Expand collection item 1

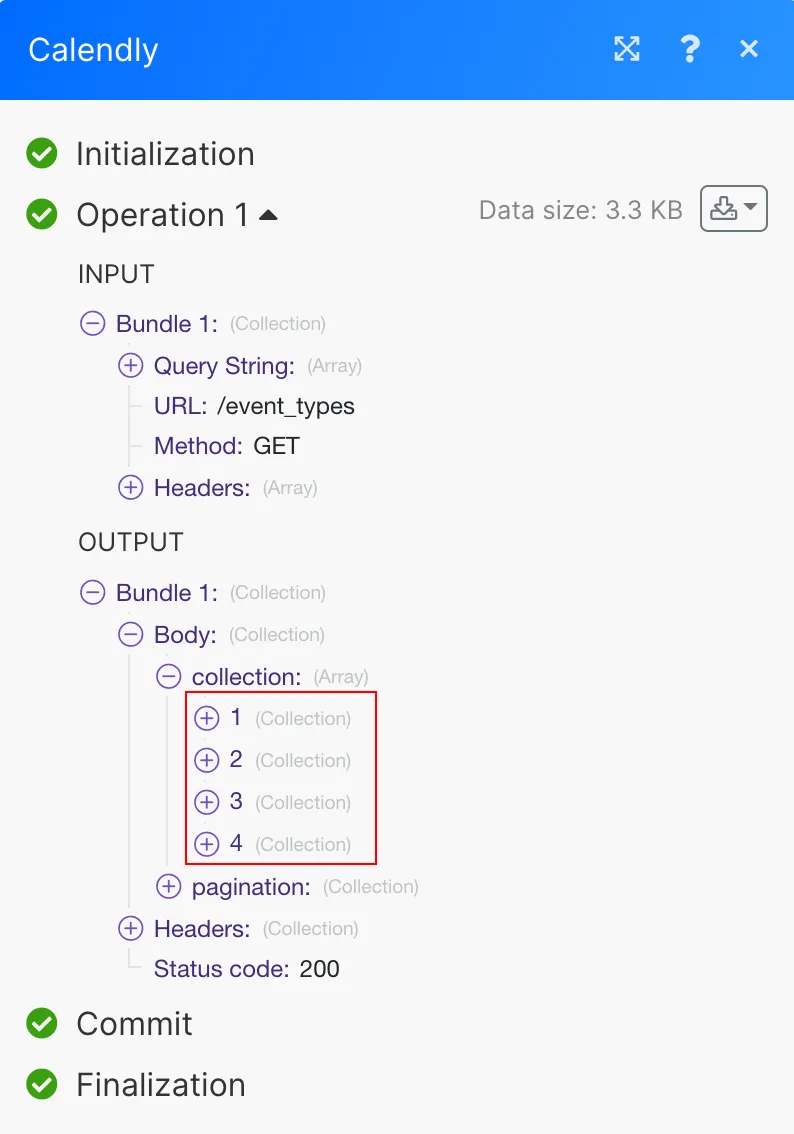coord(207,719)
